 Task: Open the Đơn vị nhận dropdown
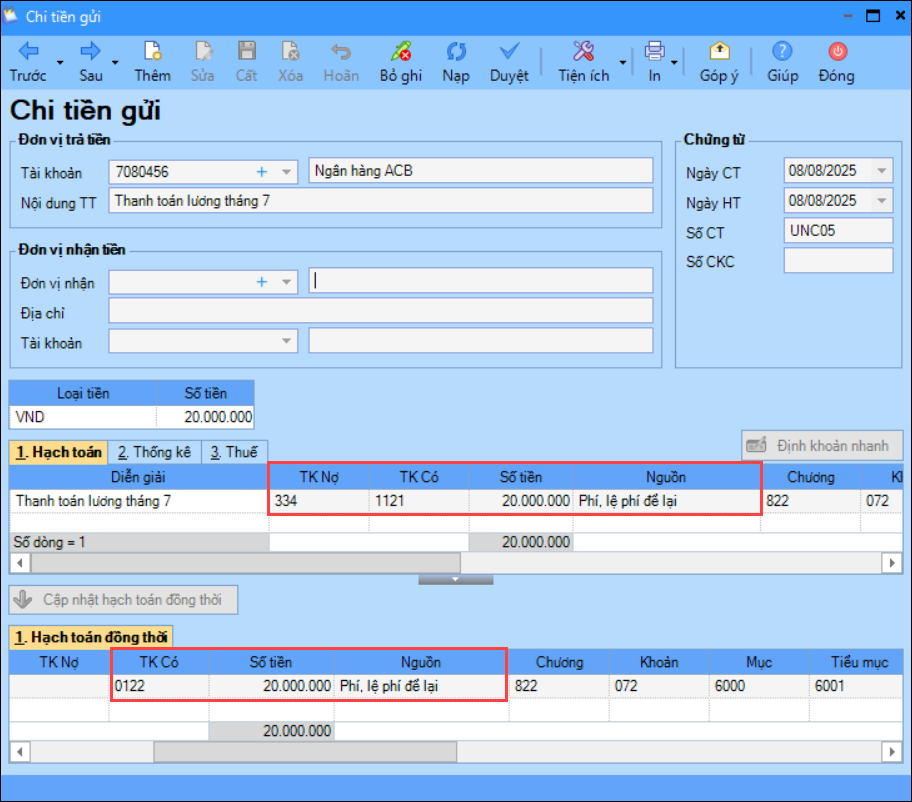(286, 282)
